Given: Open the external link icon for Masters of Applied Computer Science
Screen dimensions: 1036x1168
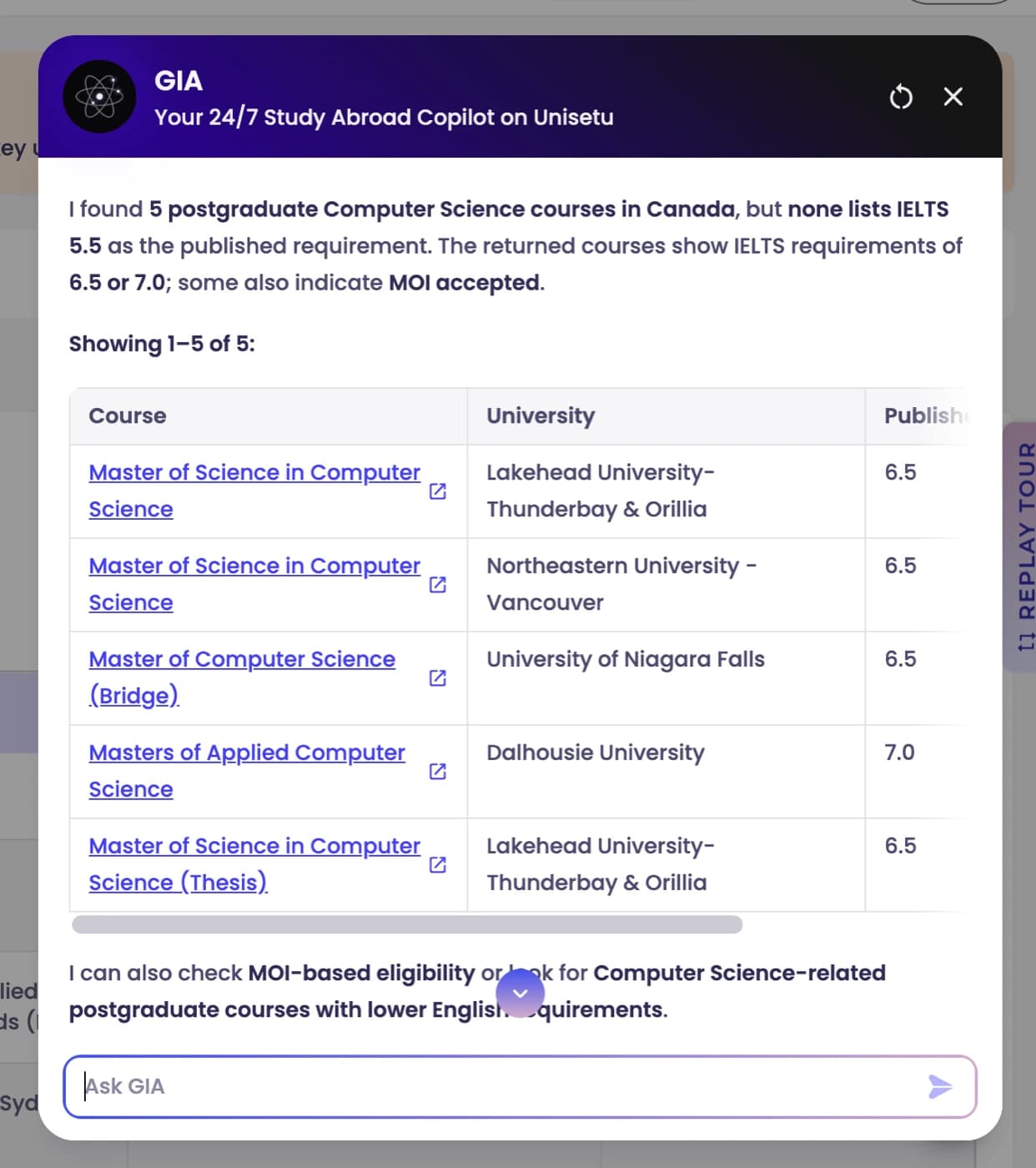Looking at the screenshot, I should pos(438,772).
